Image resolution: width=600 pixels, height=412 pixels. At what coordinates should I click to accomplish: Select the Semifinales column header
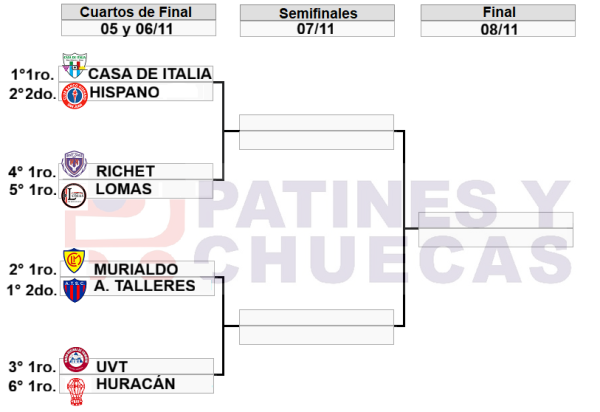[x=316, y=12]
